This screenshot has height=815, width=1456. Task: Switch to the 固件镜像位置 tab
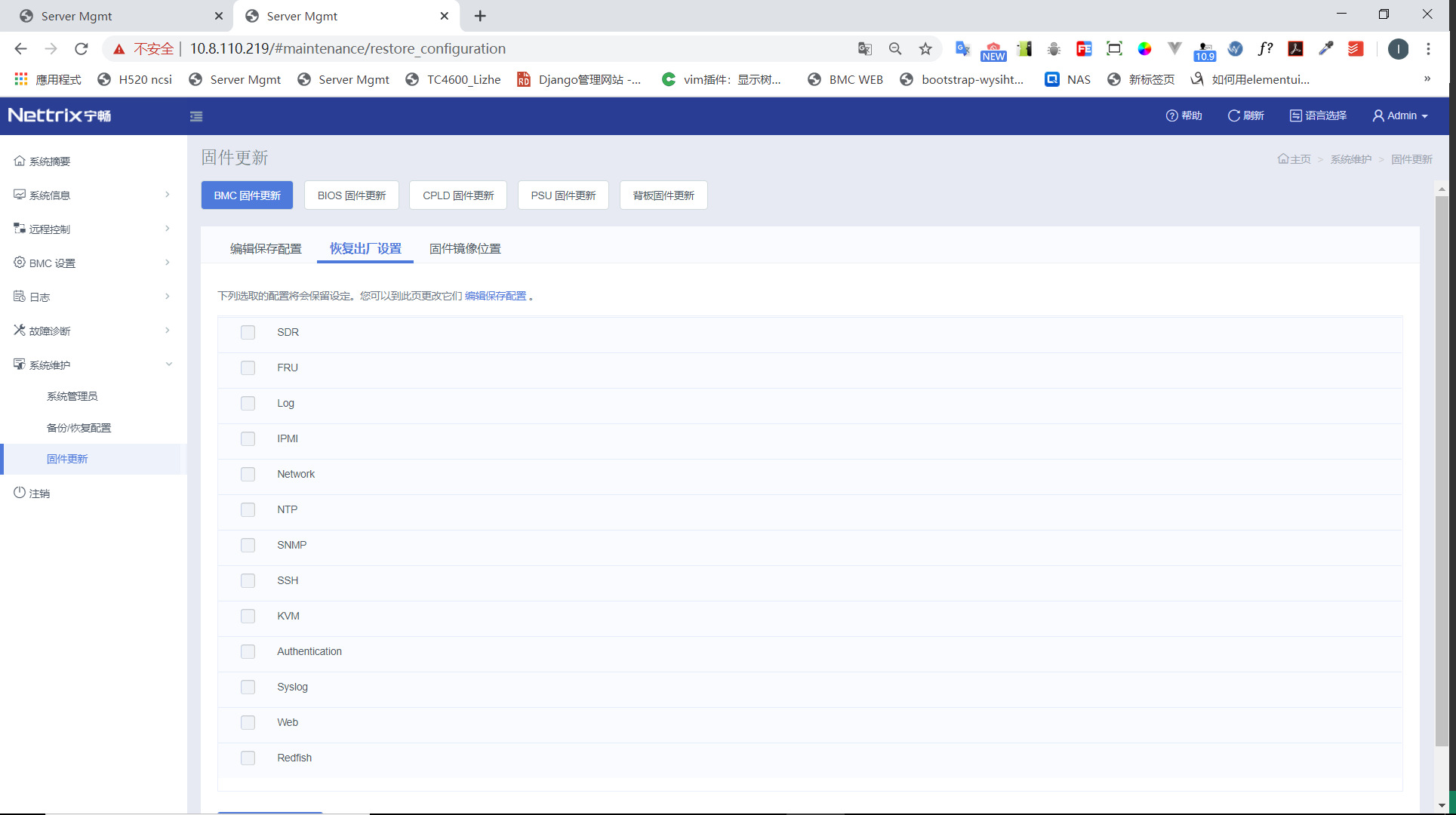465,248
